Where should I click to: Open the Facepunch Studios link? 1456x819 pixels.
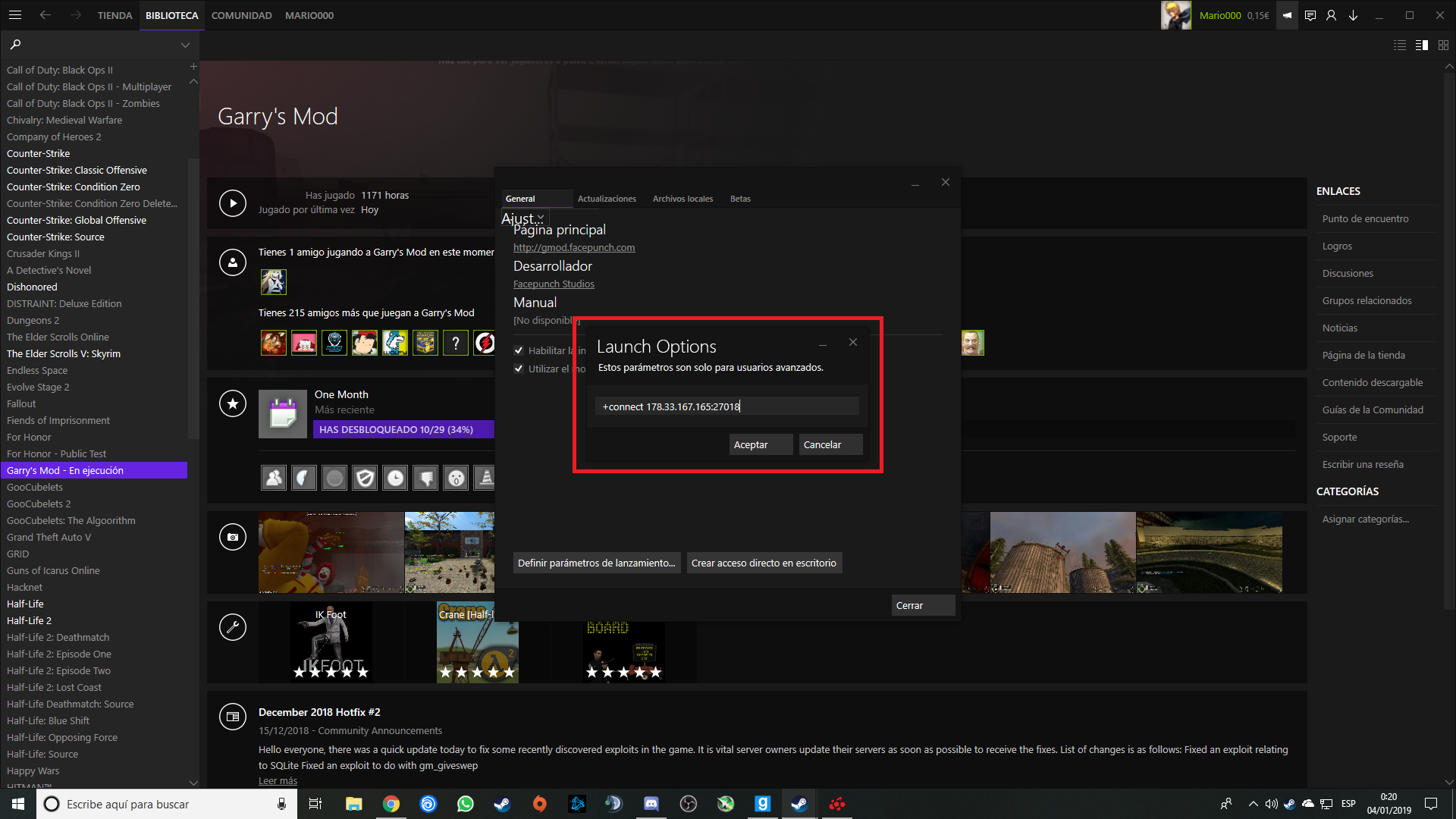click(554, 284)
